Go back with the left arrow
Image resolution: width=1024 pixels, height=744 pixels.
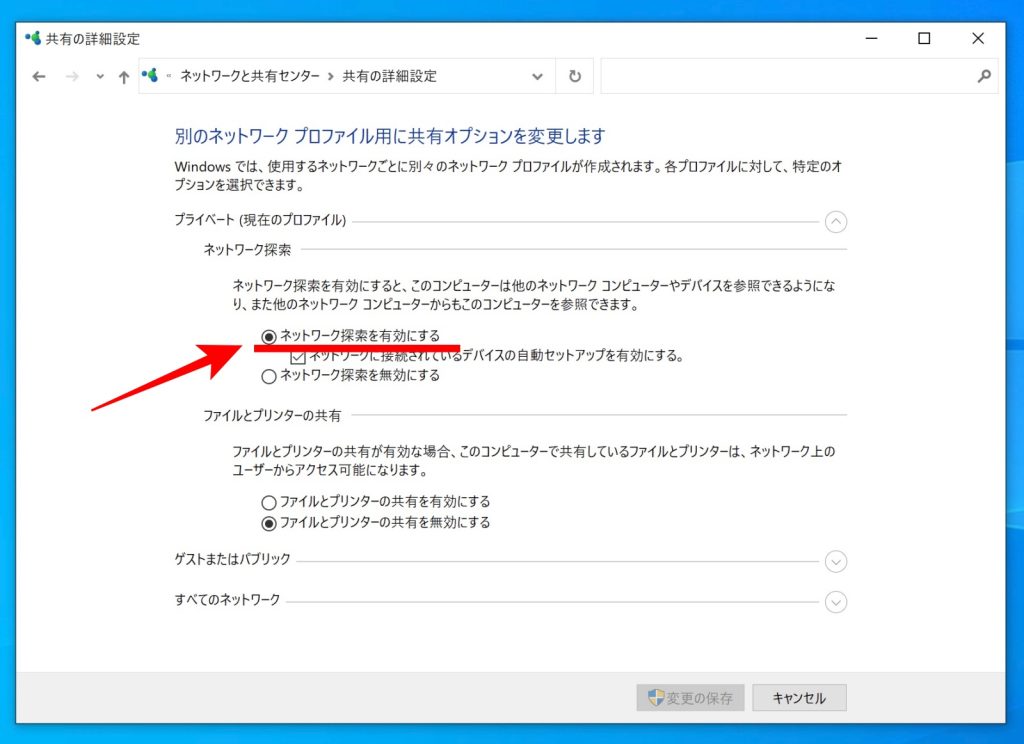coord(39,77)
